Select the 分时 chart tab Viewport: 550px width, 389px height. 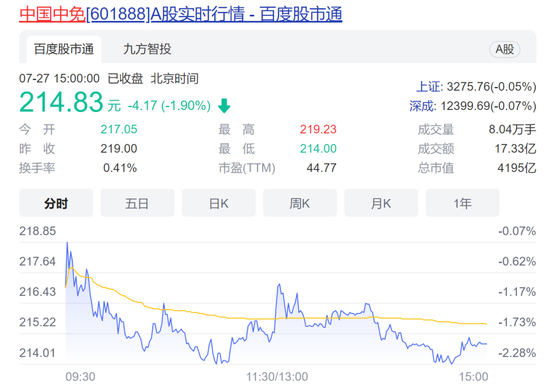pos(56,203)
